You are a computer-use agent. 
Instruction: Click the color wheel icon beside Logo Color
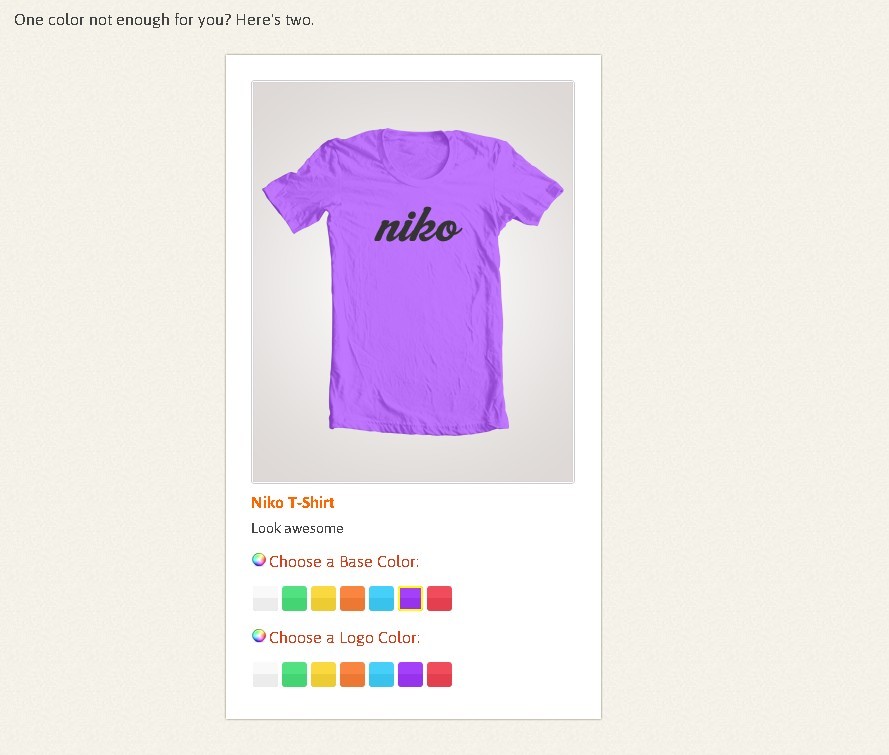click(259, 636)
